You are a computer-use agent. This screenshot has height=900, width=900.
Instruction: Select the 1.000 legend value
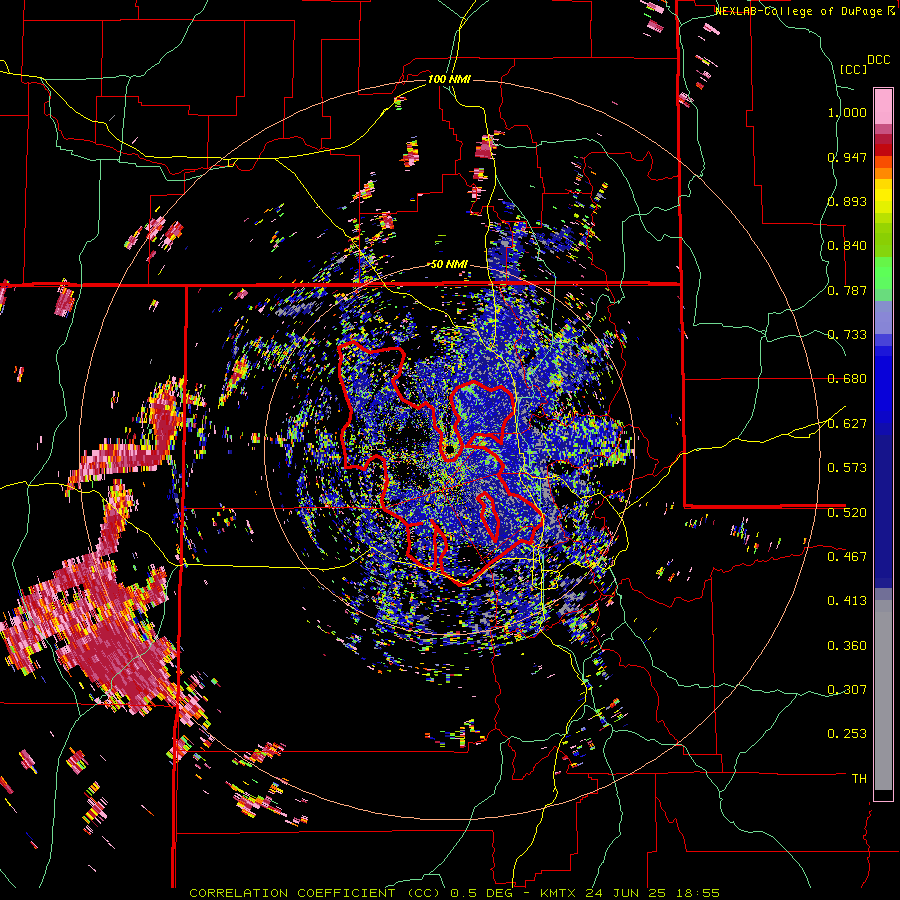pyautogui.click(x=847, y=112)
